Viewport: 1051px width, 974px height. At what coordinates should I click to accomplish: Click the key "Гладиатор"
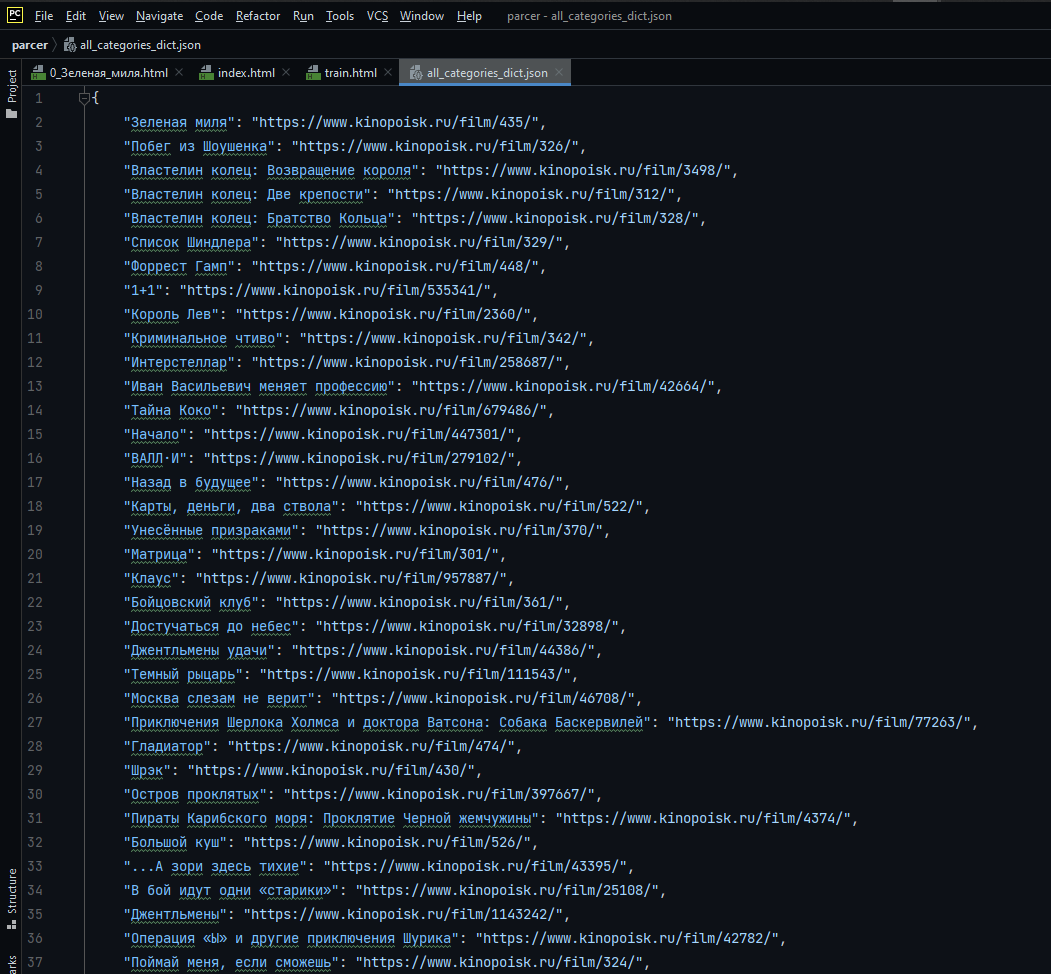167,747
